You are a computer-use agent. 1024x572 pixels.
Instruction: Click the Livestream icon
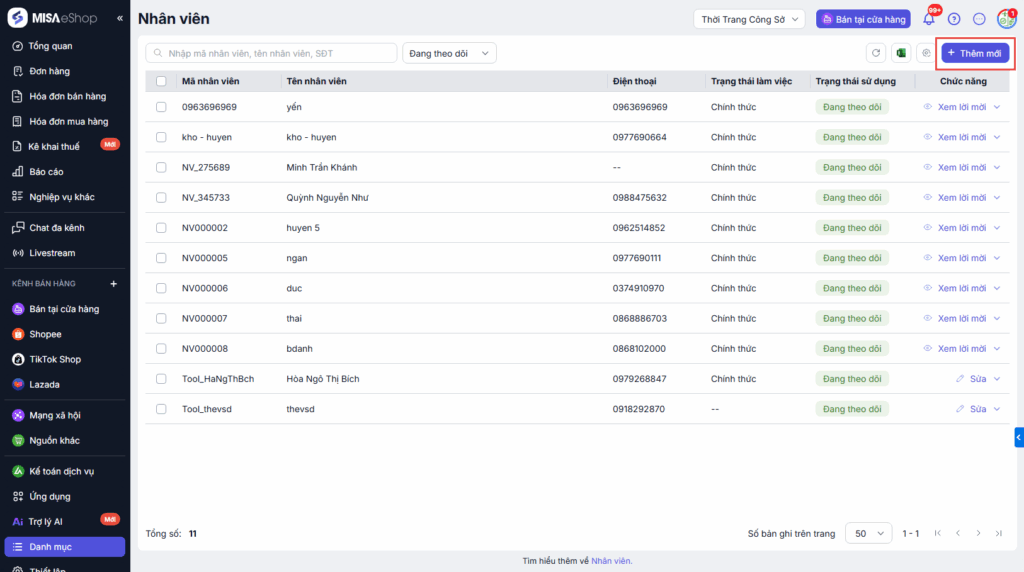18,253
